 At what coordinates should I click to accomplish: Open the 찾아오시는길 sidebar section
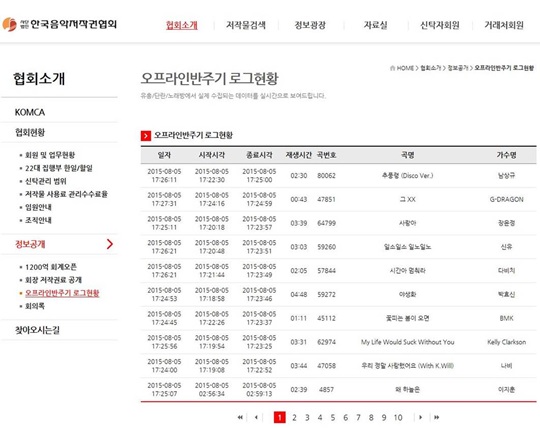37,330
